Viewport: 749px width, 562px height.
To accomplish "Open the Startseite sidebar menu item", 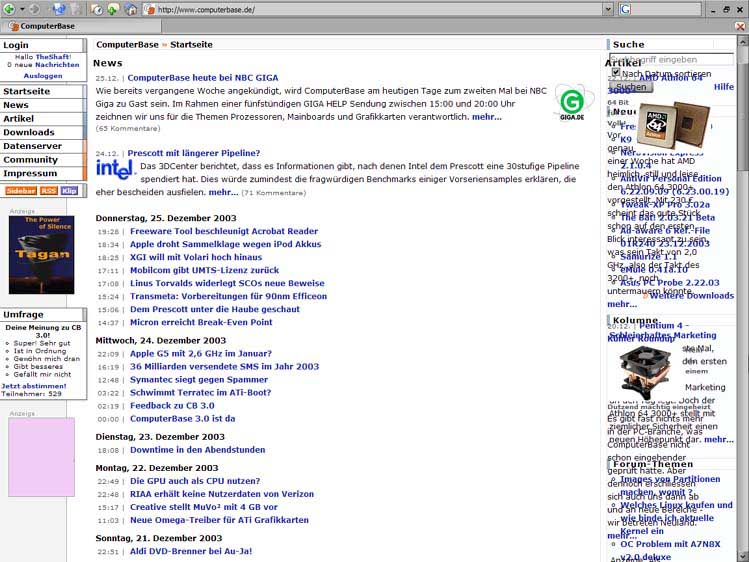I will pos(43,91).
